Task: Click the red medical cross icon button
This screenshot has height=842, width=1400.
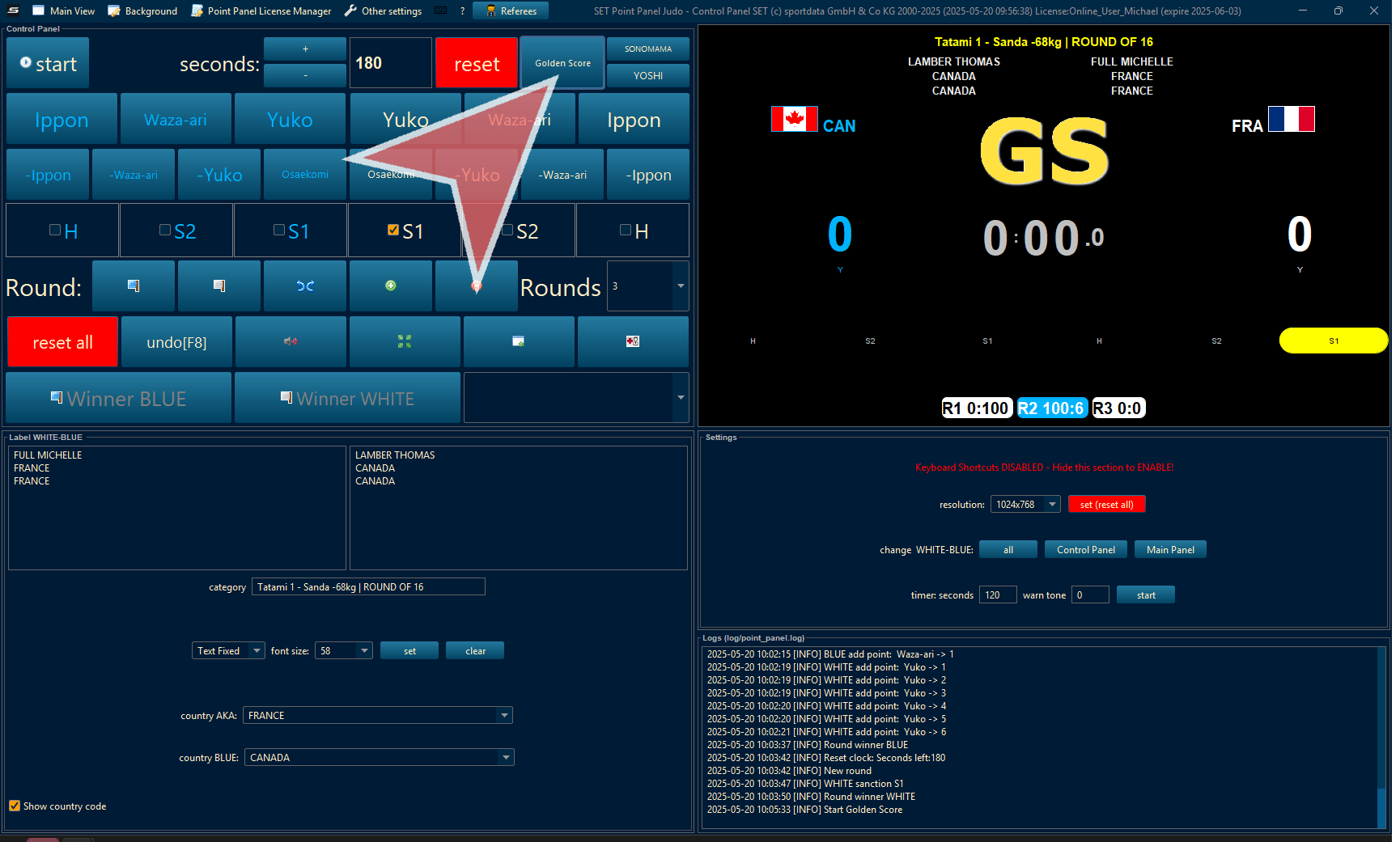Action: click(633, 341)
